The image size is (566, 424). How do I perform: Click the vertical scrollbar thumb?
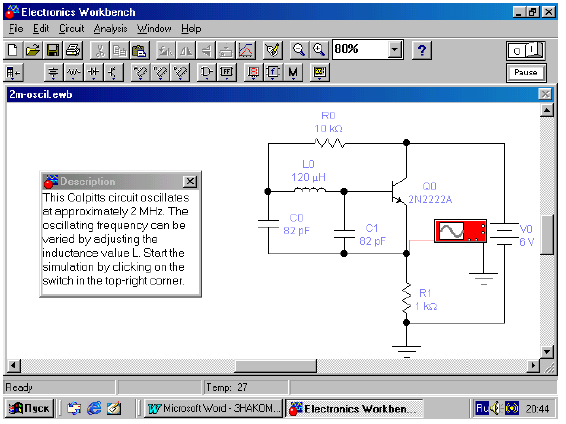coord(547,235)
